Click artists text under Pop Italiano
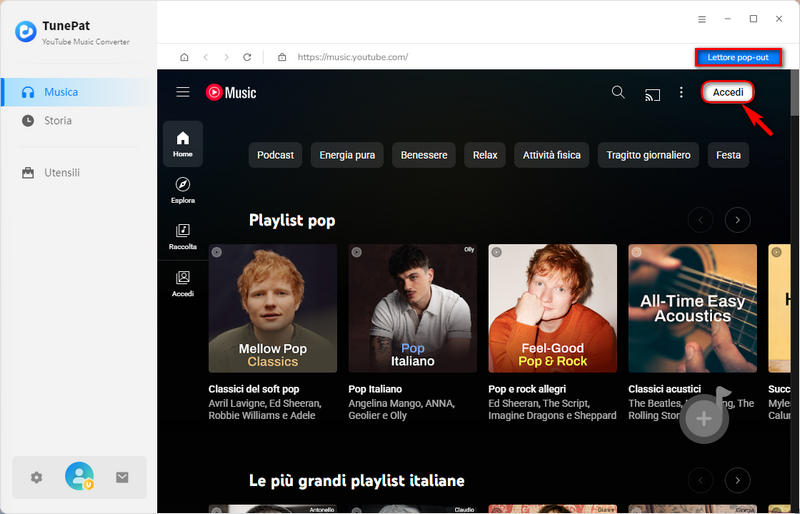The width and height of the screenshot is (800, 514). click(402, 409)
